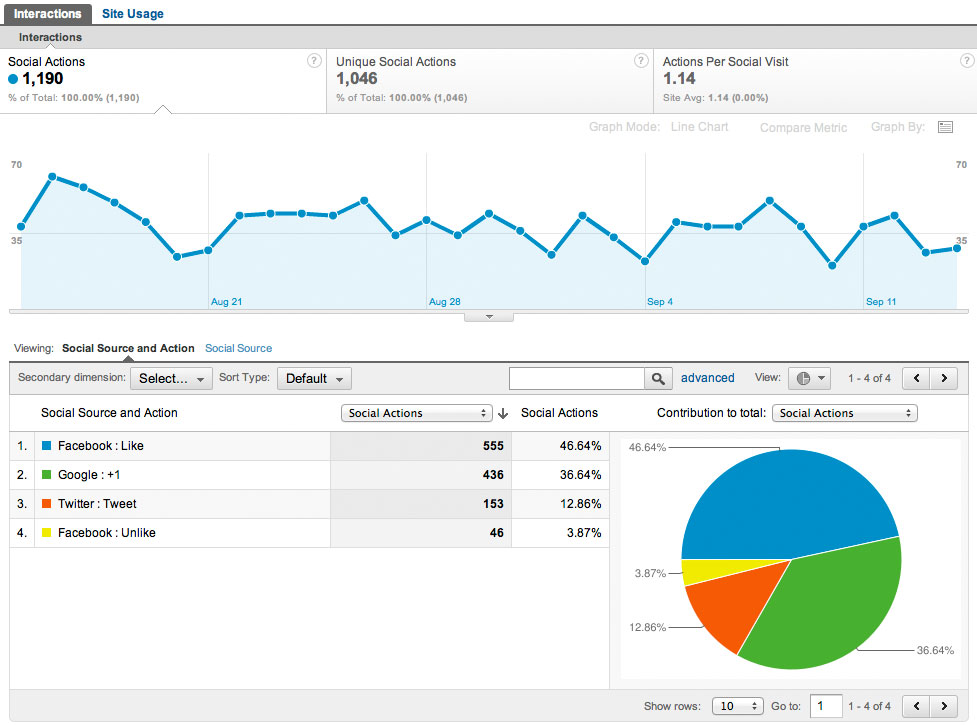Click the 36.64% table cell
The width and height of the screenshot is (977, 725).
(x=560, y=475)
